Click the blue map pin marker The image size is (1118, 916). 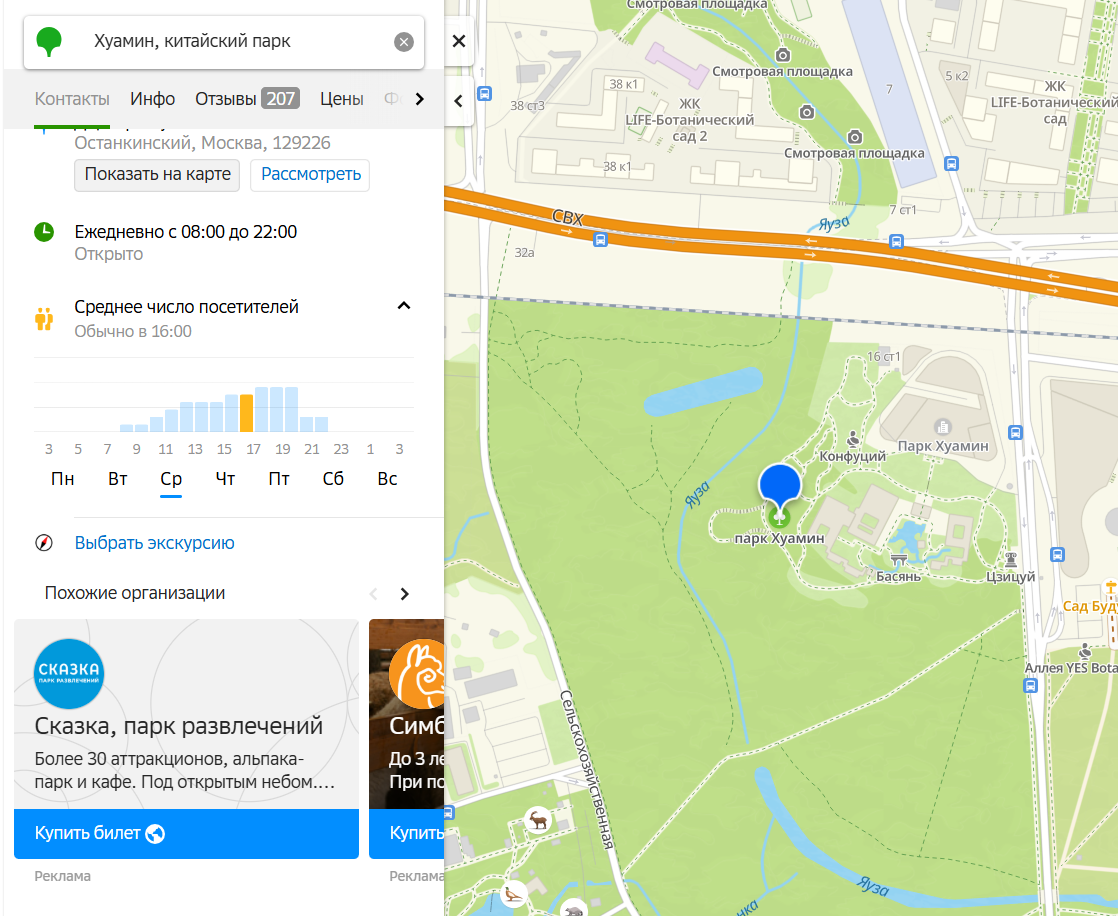click(780, 484)
